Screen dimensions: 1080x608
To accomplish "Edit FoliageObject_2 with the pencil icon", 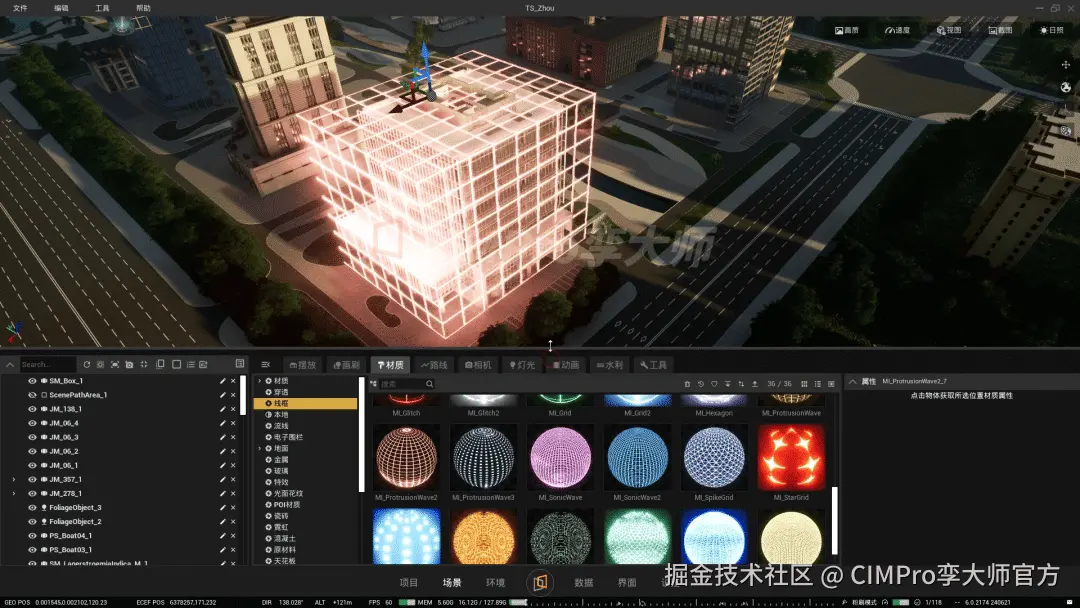I will point(222,522).
